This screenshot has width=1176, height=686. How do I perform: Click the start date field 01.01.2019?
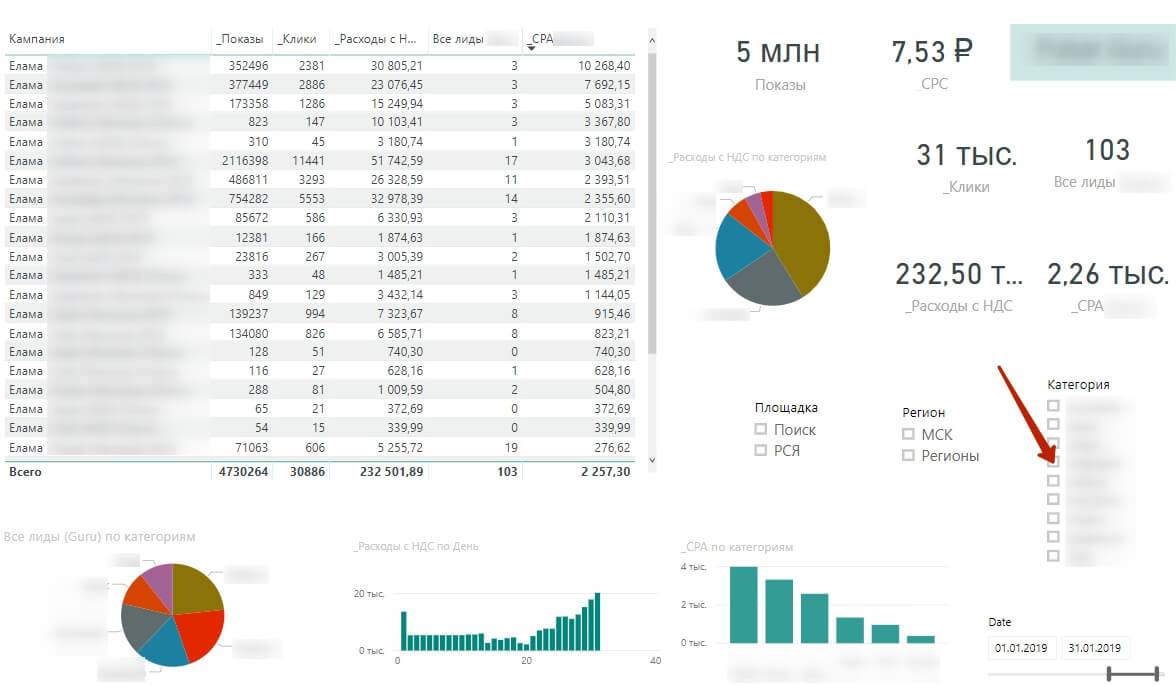click(1021, 648)
